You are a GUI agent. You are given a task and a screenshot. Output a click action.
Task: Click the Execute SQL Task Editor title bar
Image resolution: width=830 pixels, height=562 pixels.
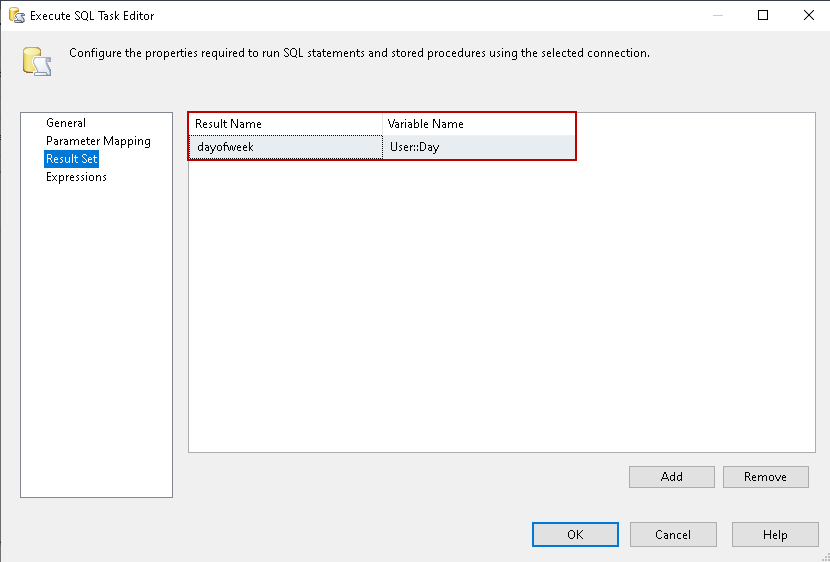click(400, 16)
